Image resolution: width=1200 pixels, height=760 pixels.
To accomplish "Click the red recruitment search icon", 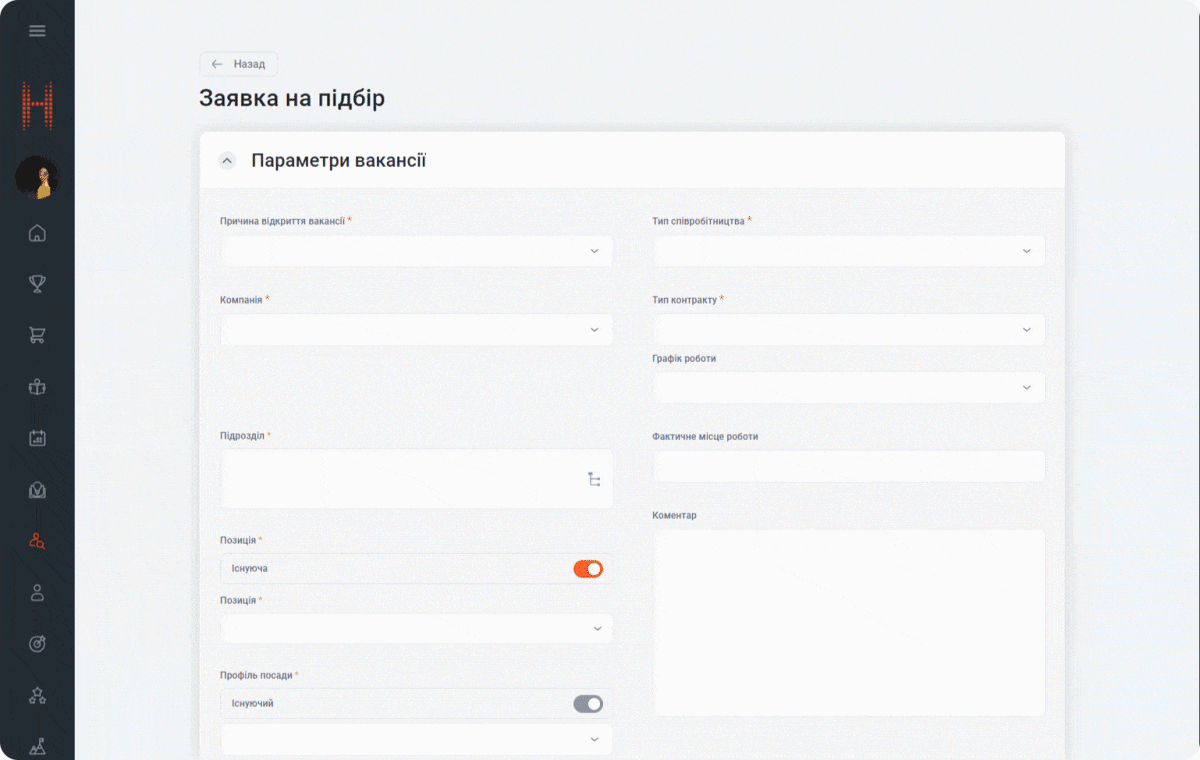I will coord(37,541).
